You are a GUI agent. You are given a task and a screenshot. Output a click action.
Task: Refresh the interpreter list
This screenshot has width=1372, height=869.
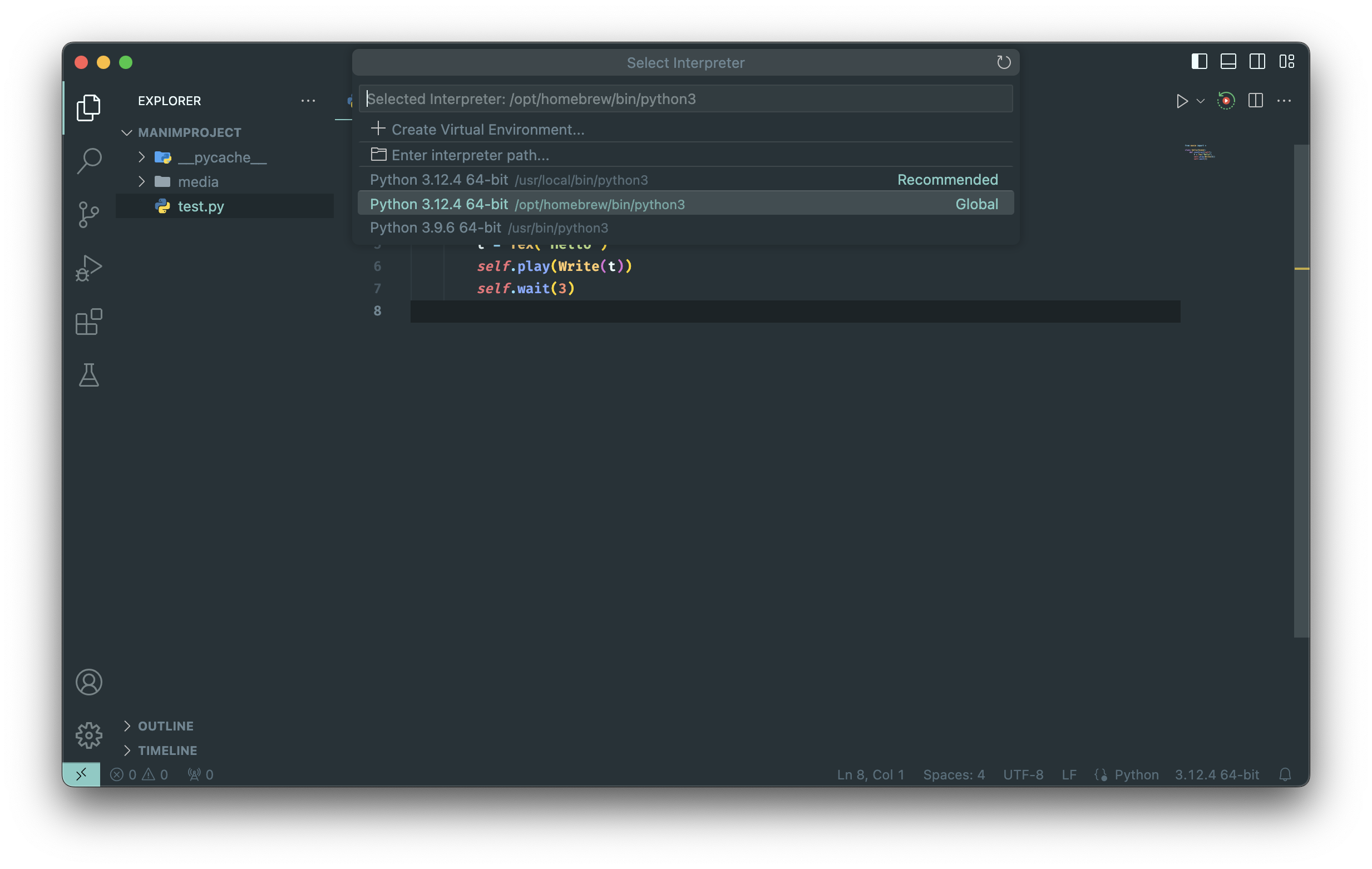pos(1003,62)
